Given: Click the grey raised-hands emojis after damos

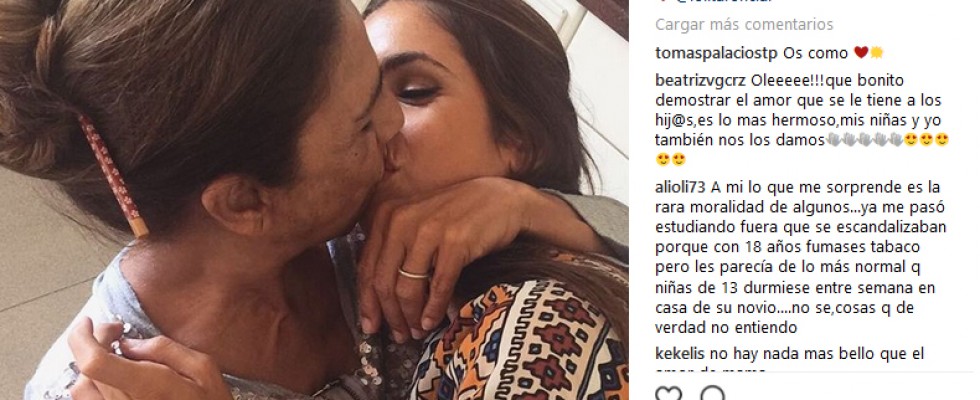Looking at the screenshot, I should click(864, 140).
